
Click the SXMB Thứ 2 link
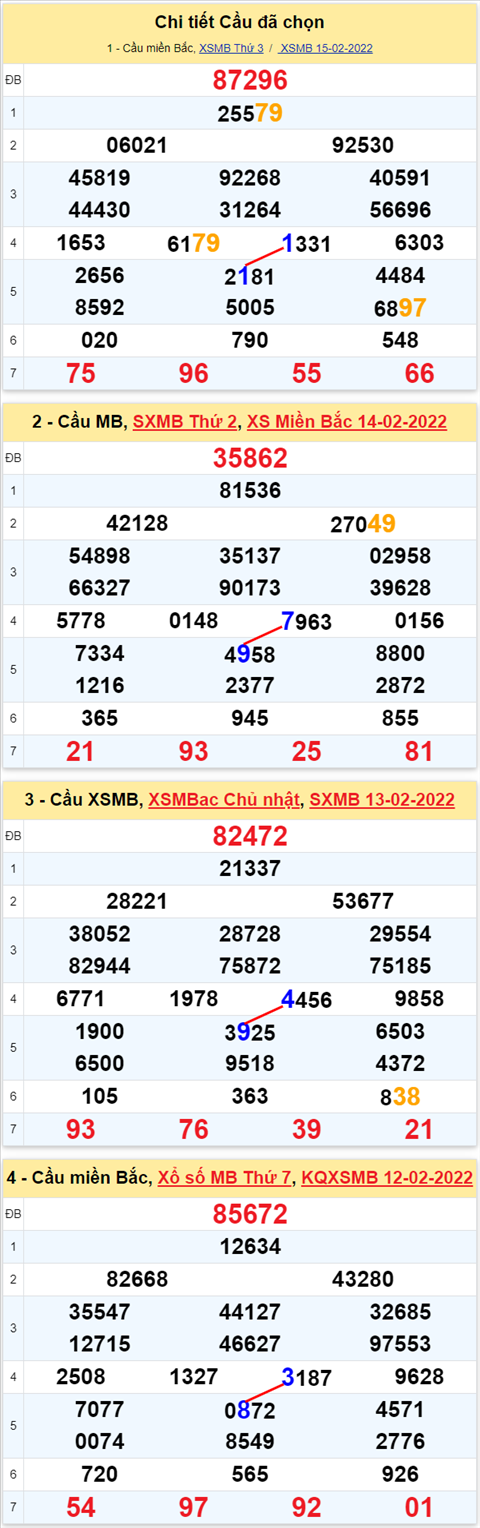[186, 423]
